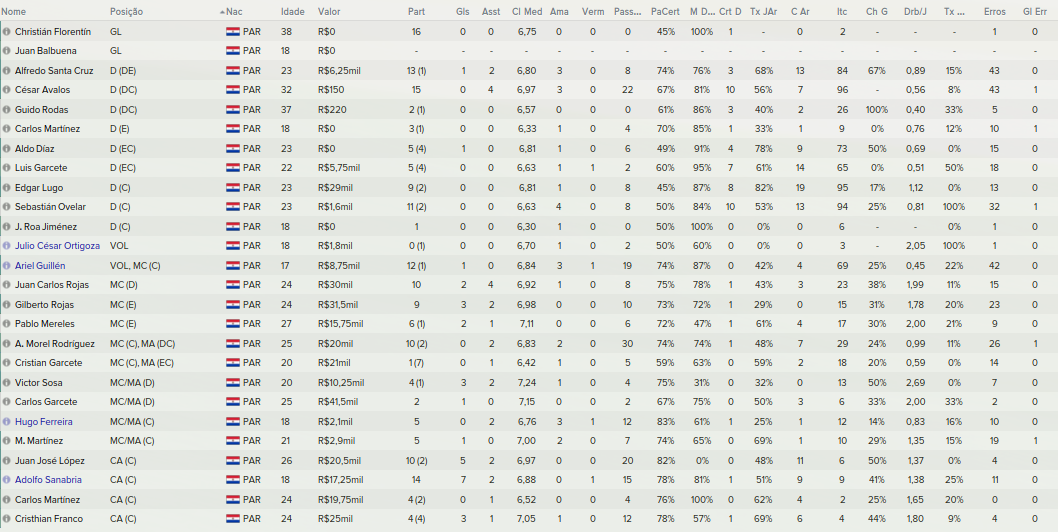This screenshot has height=532, width=1058.
Task: Click info icon beside Cristhian Franco
Action: tap(7, 519)
